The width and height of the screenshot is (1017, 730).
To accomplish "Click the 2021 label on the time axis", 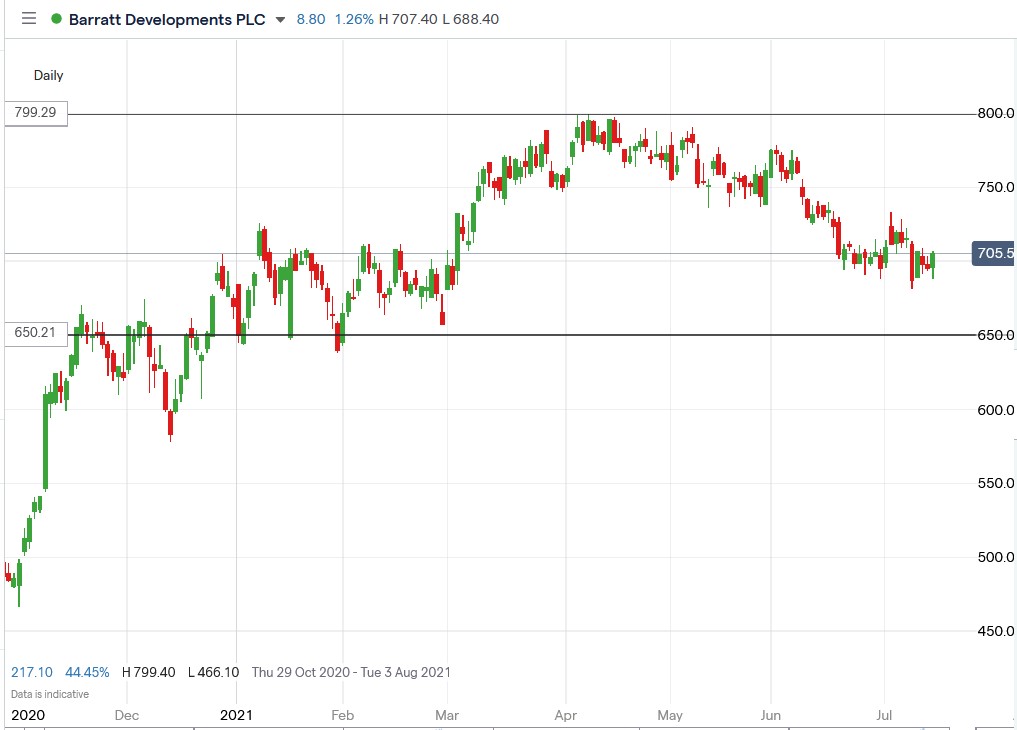I will pos(236,715).
